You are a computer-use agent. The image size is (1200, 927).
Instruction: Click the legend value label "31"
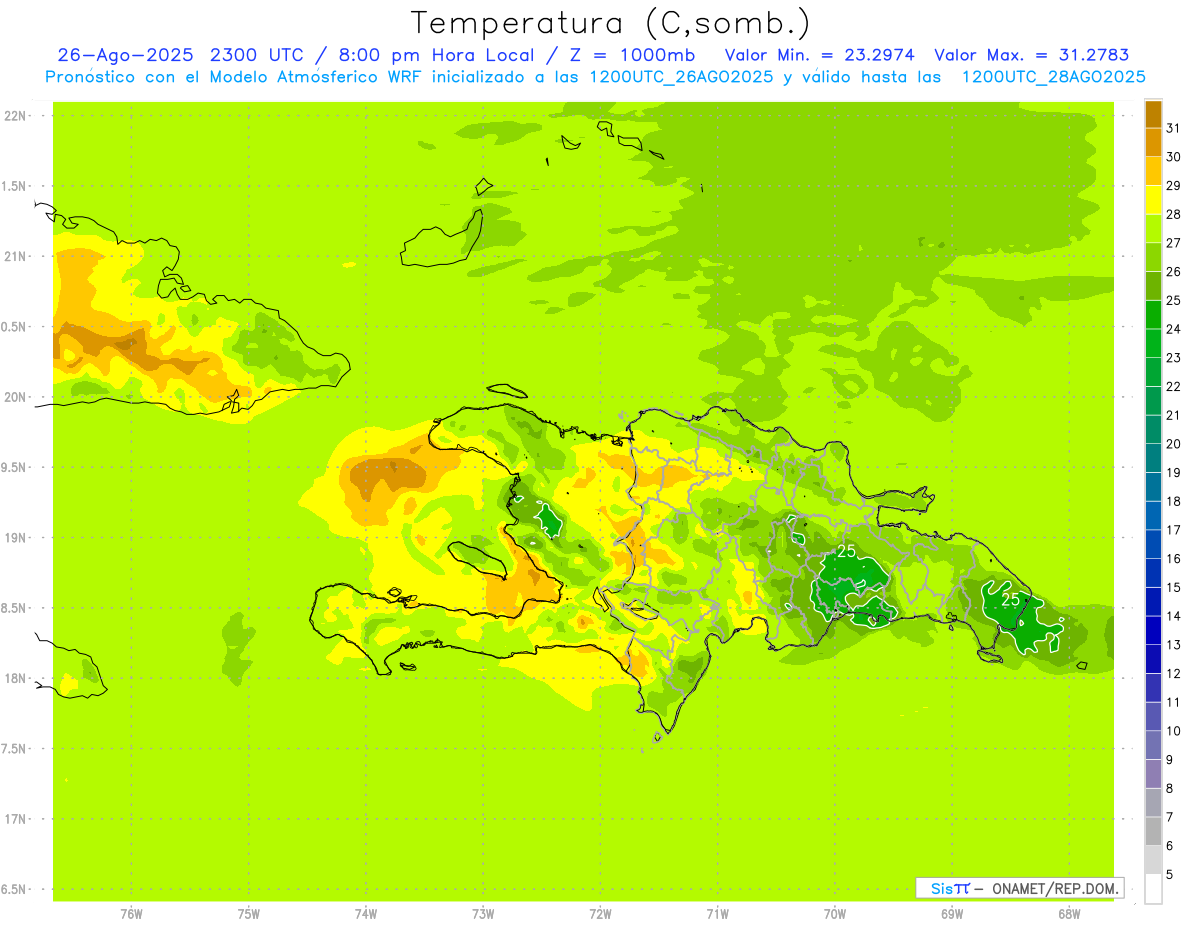(1173, 128)
